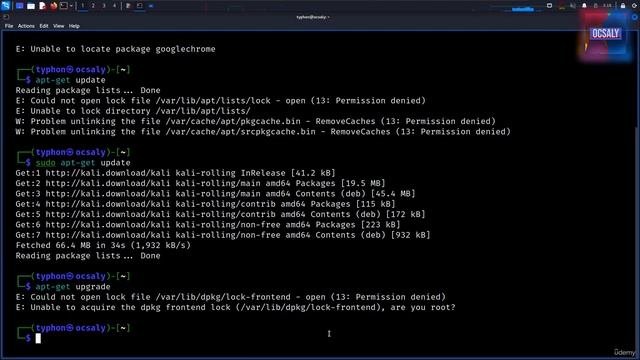The image size is (640, 360).
Task: Click the terminal cursor at last prompt
Action: pyautogui.click(x=38, y=338)
